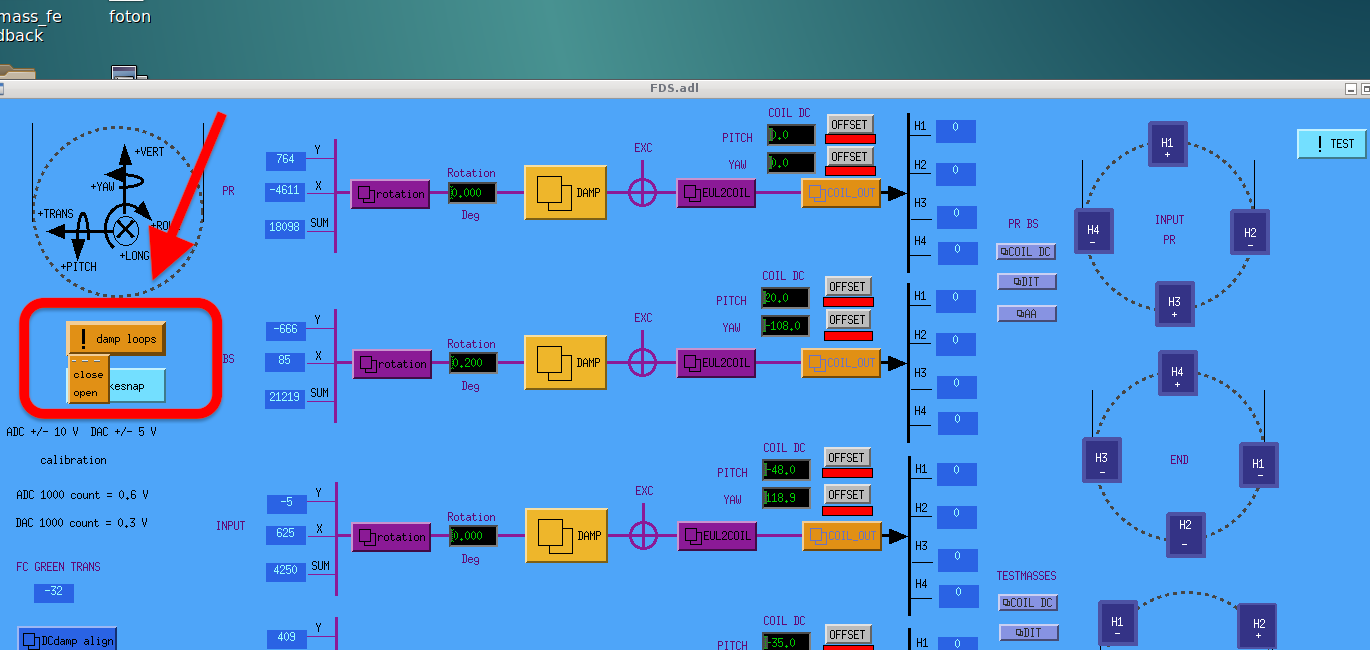Edit BS PITCH coil DC value 20.0

785,298
